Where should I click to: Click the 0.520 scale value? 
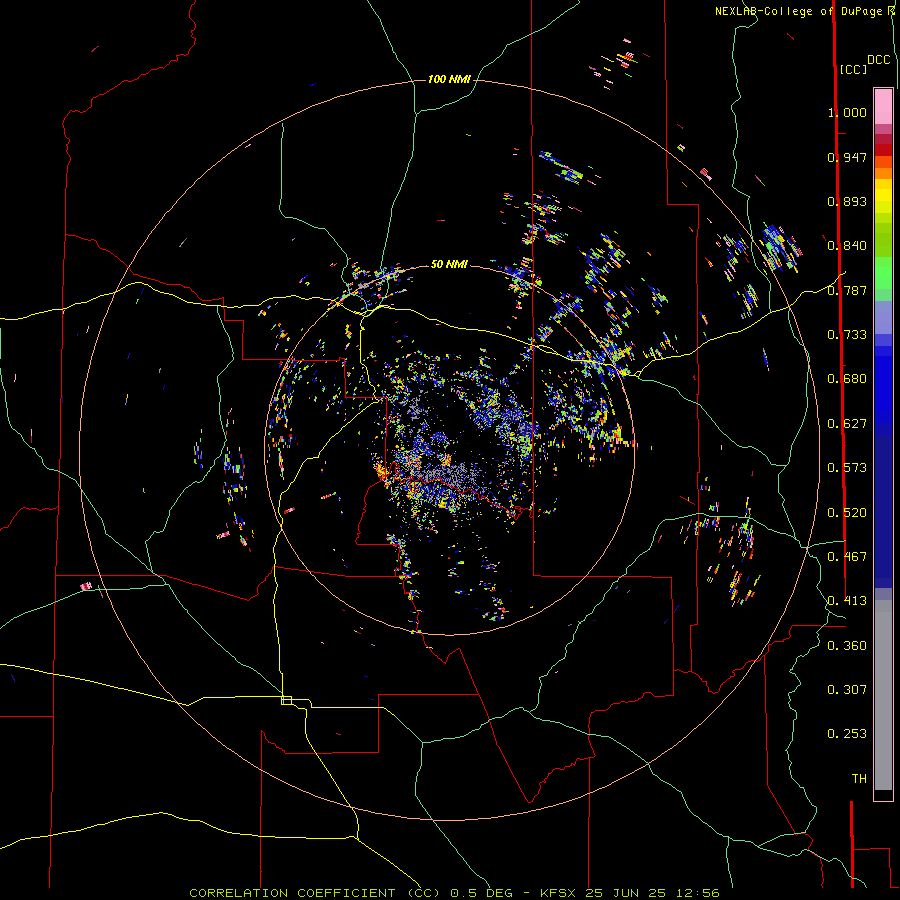coord(847,513)
